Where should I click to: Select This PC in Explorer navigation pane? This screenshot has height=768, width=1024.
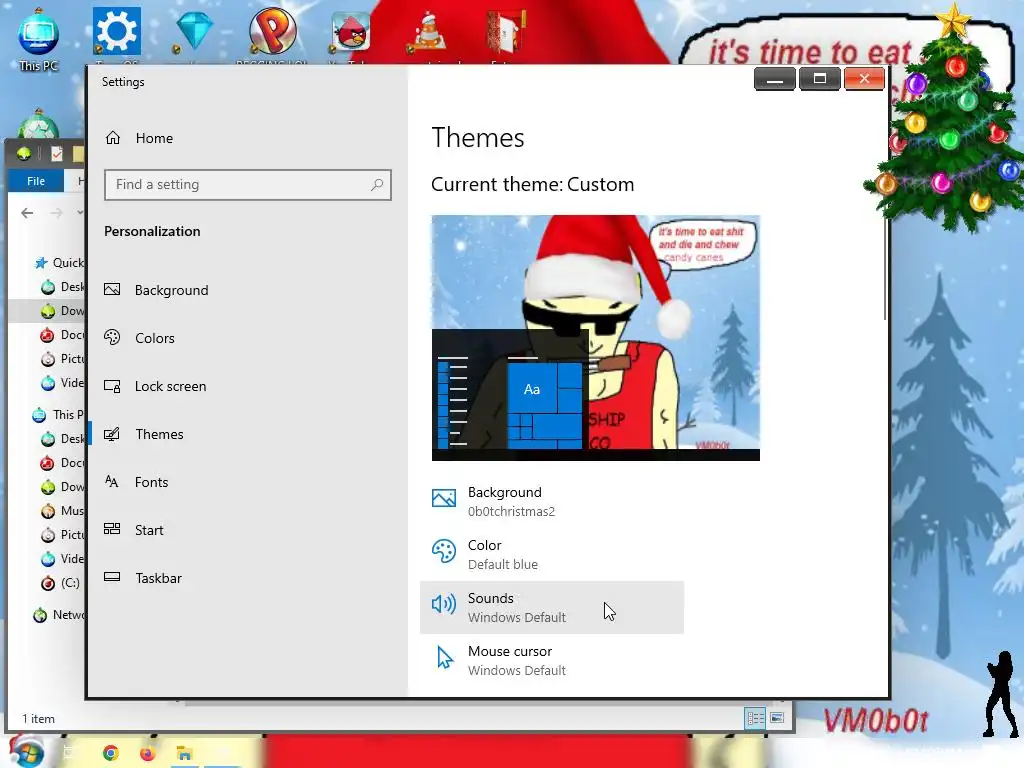tap(59, 415)
